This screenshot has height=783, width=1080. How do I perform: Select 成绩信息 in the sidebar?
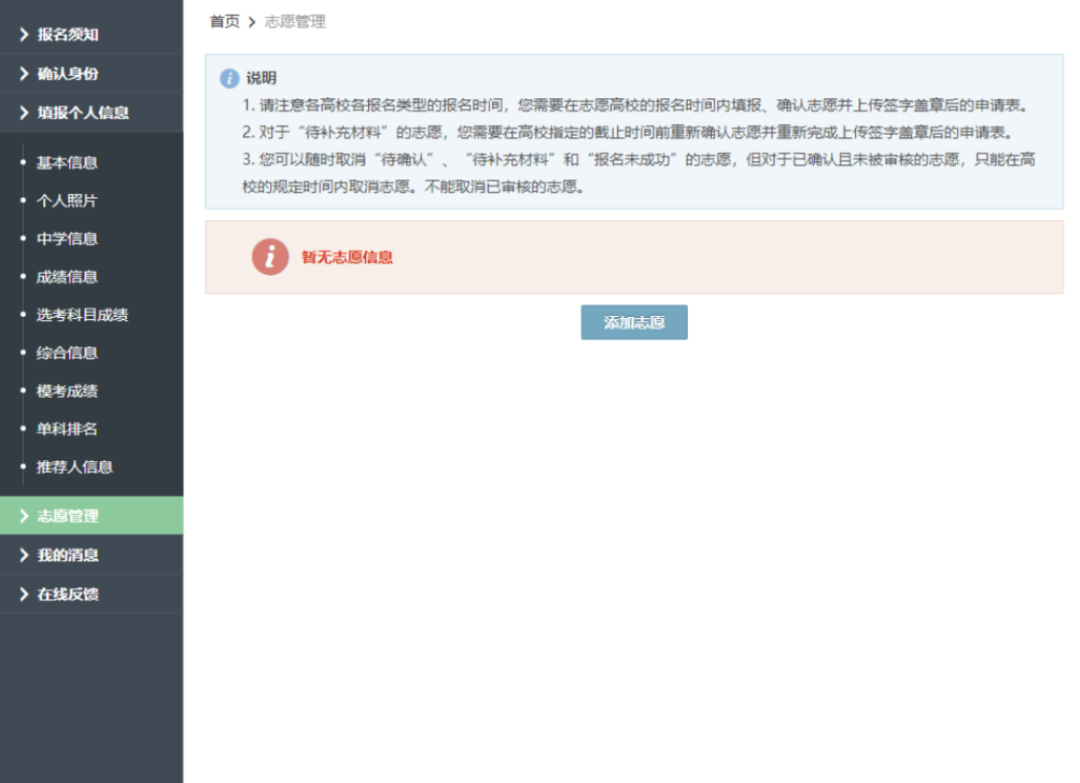[x=67, y=277]
